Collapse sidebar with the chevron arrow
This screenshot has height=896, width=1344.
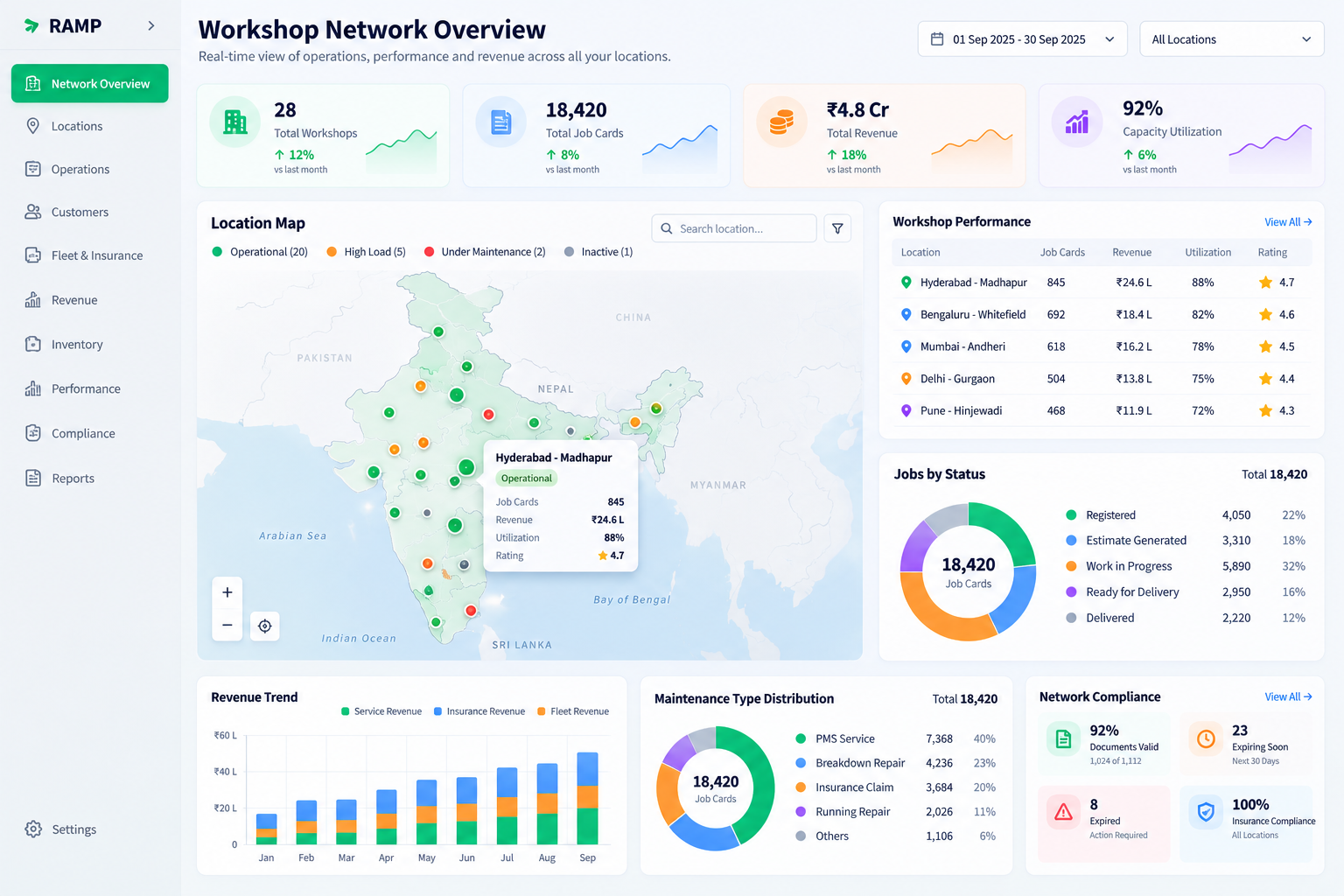(151, 26)
